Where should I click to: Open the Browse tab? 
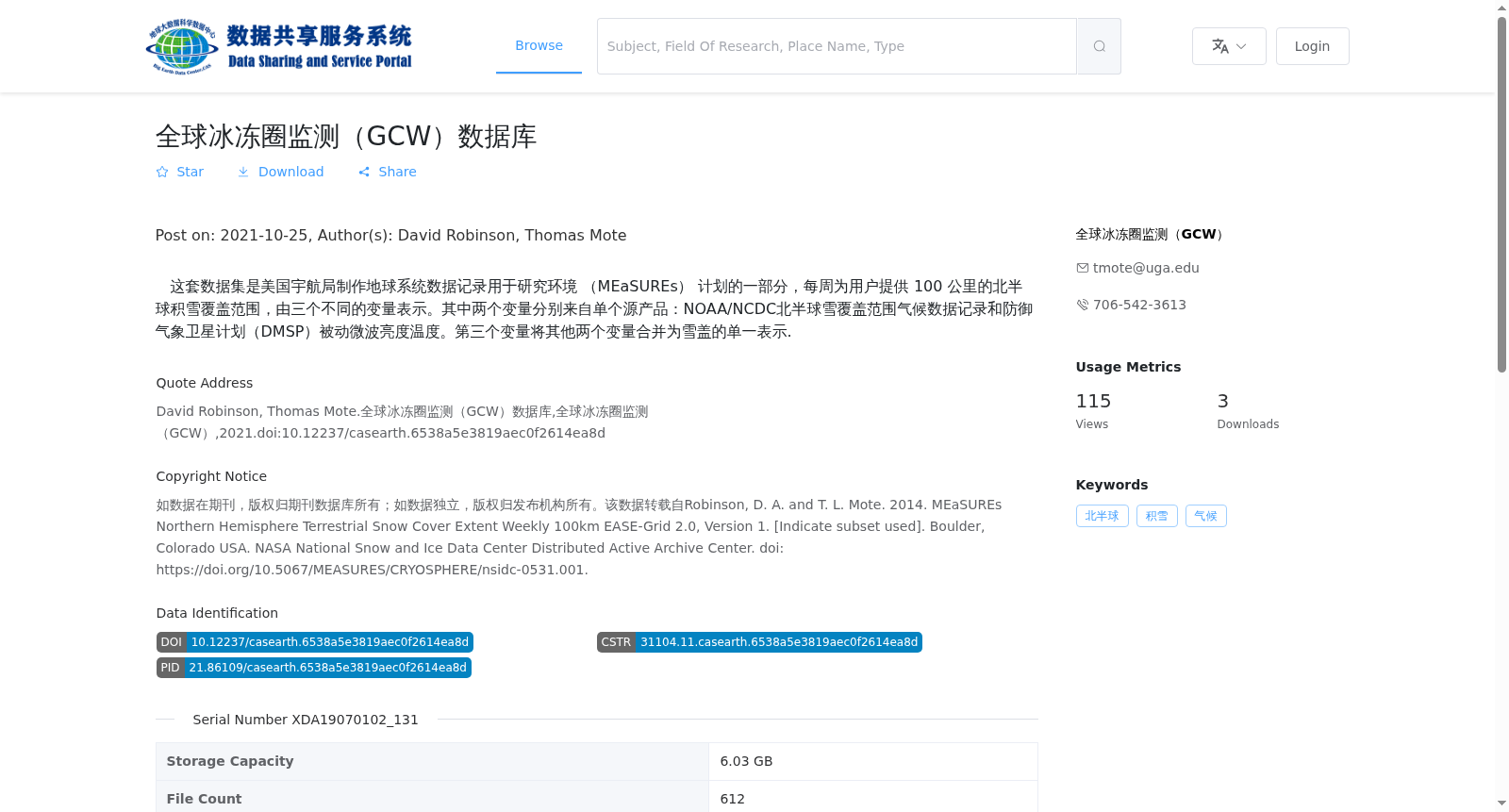(x=539, y=45)
